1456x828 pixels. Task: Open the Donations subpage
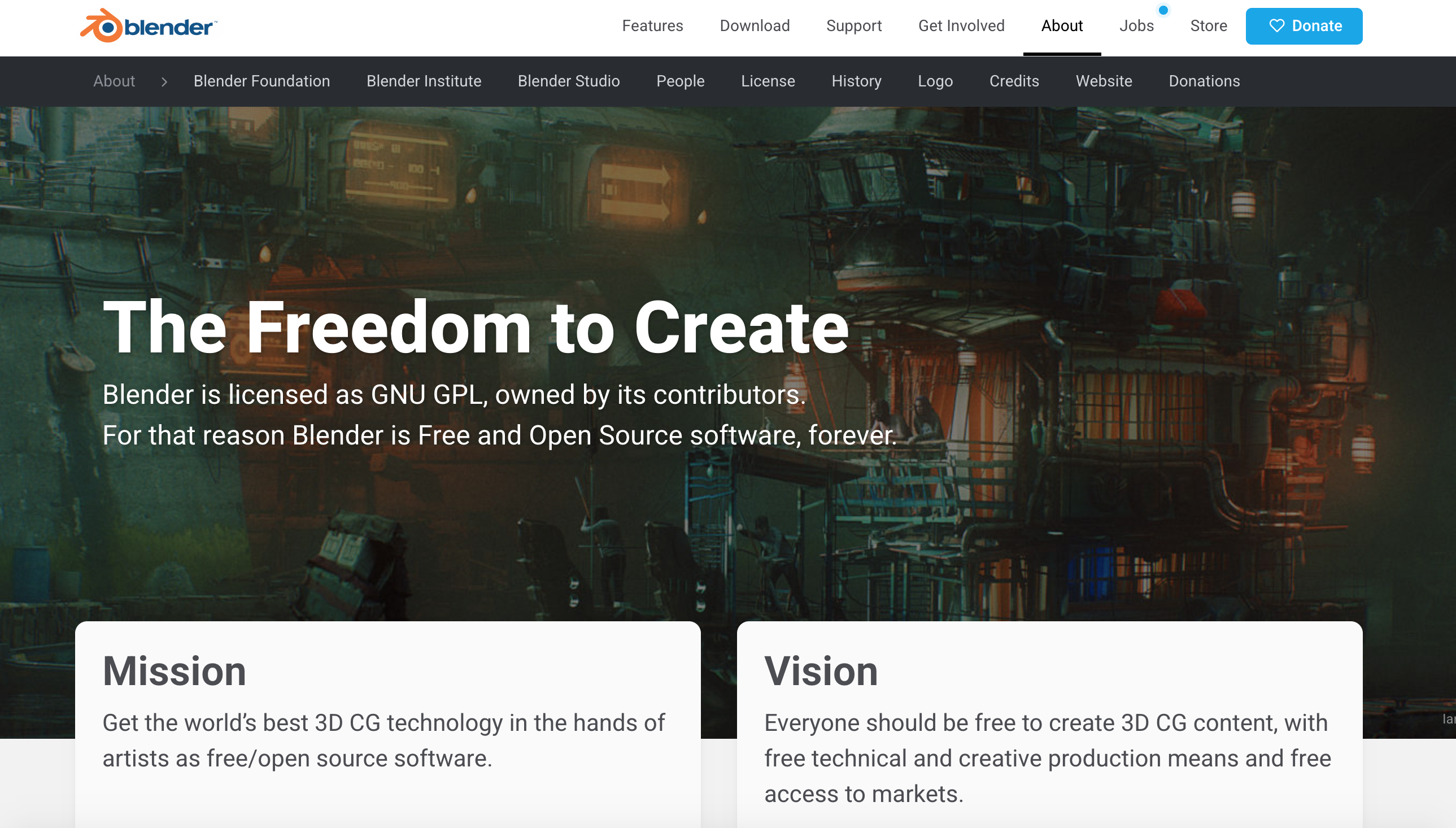[x=1204, y=81]
